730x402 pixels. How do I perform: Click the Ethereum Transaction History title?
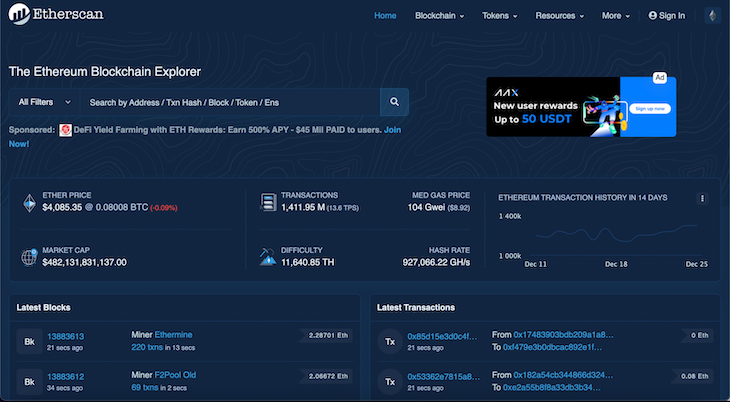pos(582,198)
